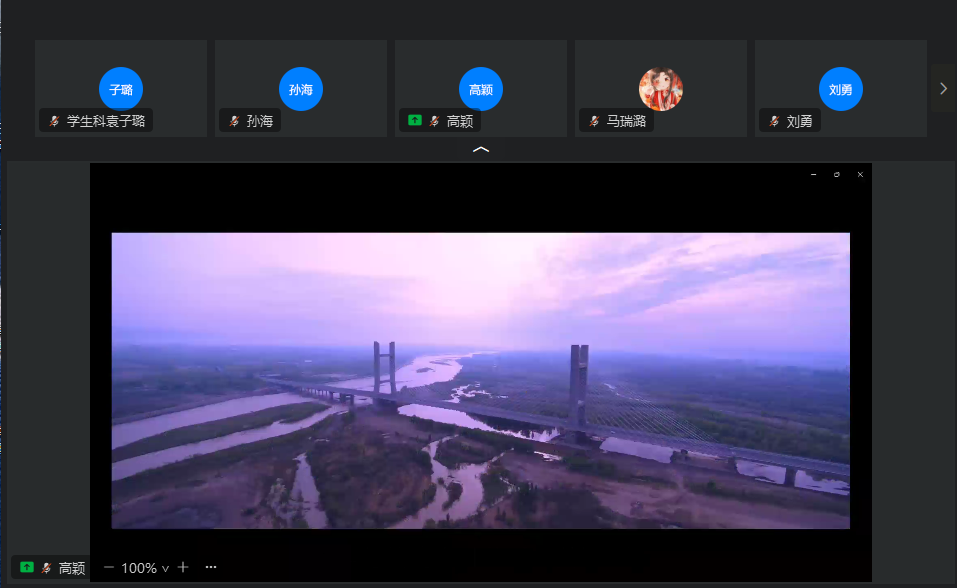Click 高颖 presenter name at bottom left

72,568
